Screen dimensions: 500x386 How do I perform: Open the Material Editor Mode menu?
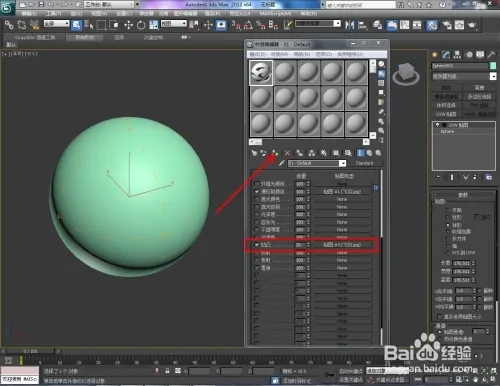[x=258, y=54]
